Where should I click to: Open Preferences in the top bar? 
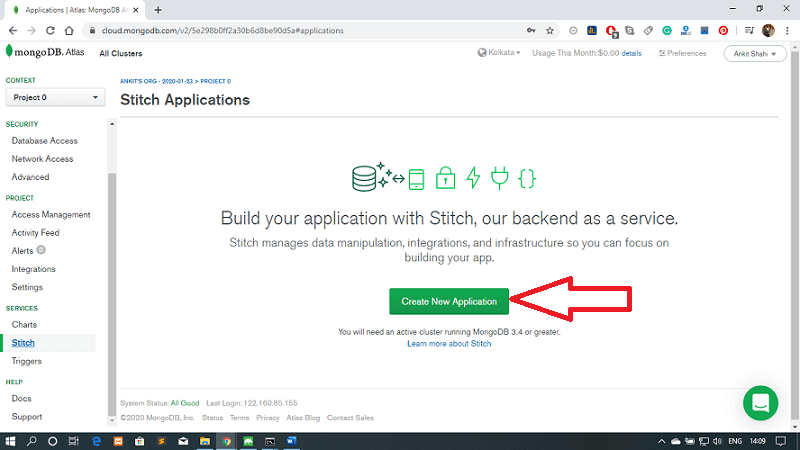tap(682, 53)
